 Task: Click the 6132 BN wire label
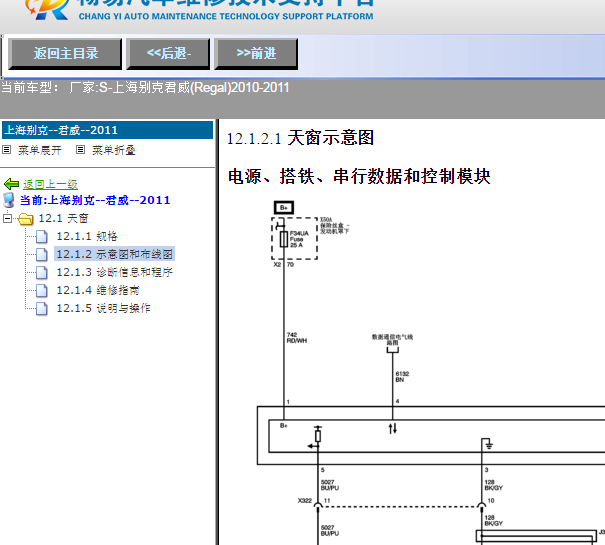coord(402,377)
